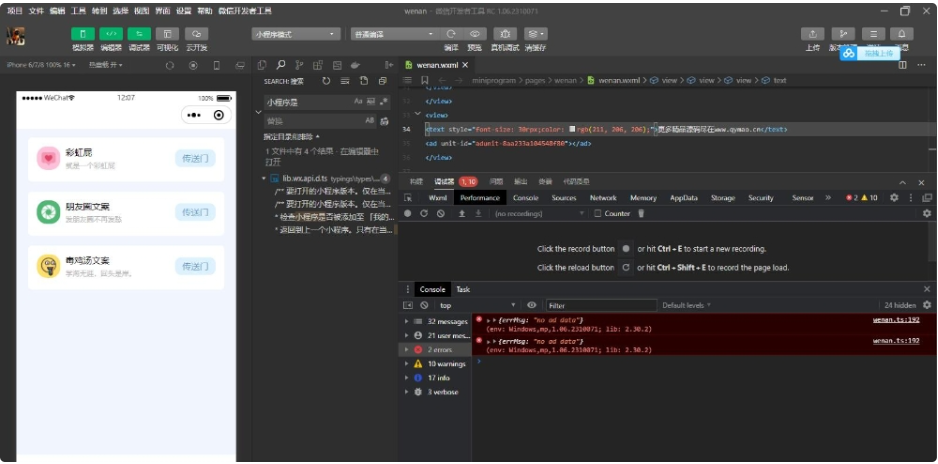Switch to the Network tab
Image resolution: width=938 pixels, height=464 pixels.
coord(603,198)
